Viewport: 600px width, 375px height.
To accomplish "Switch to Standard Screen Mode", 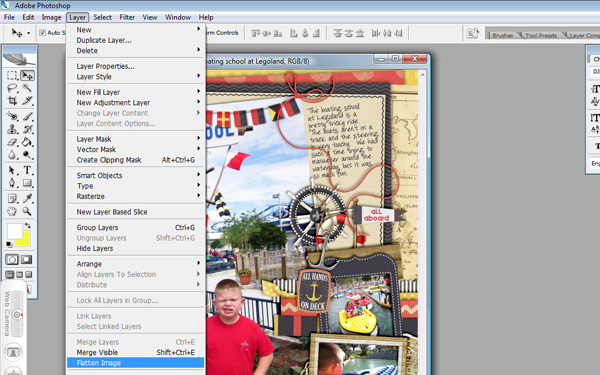I will tap(10, 275).
